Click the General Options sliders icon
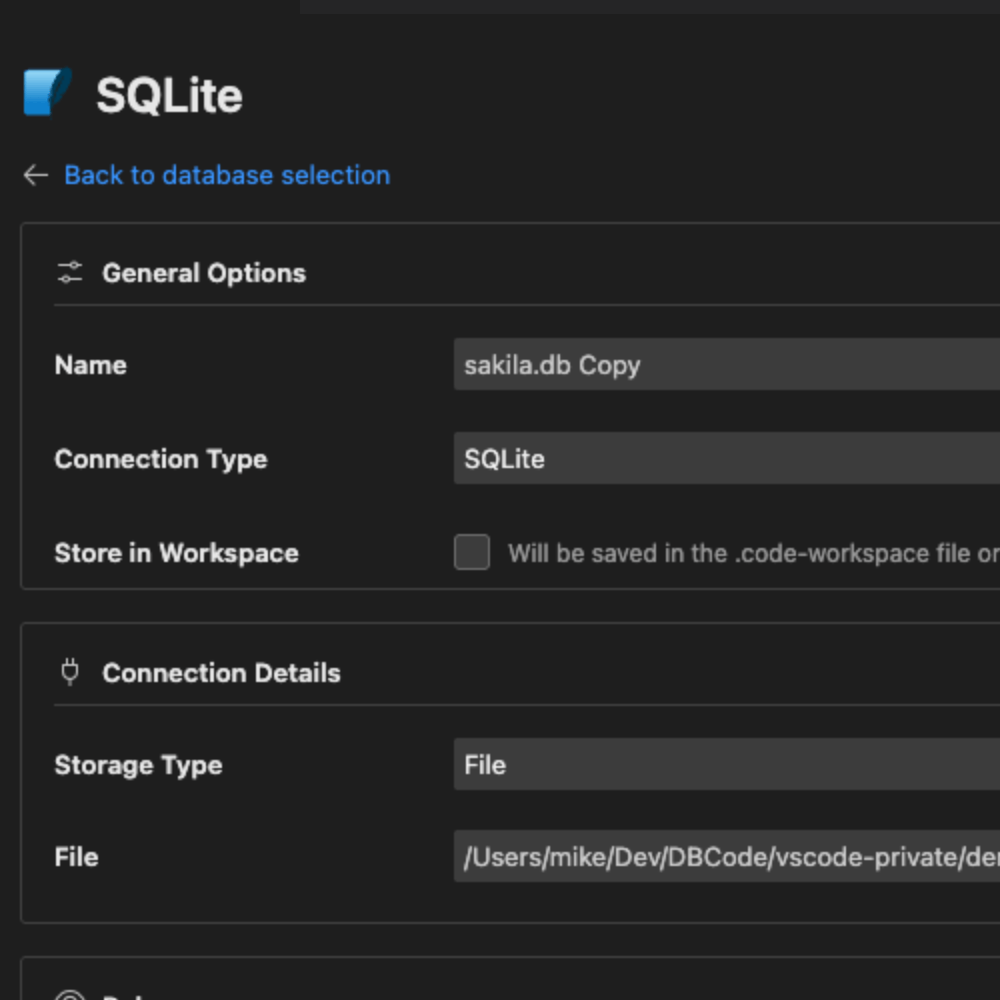This screenshot has width=1000, height=1000. 70,272
